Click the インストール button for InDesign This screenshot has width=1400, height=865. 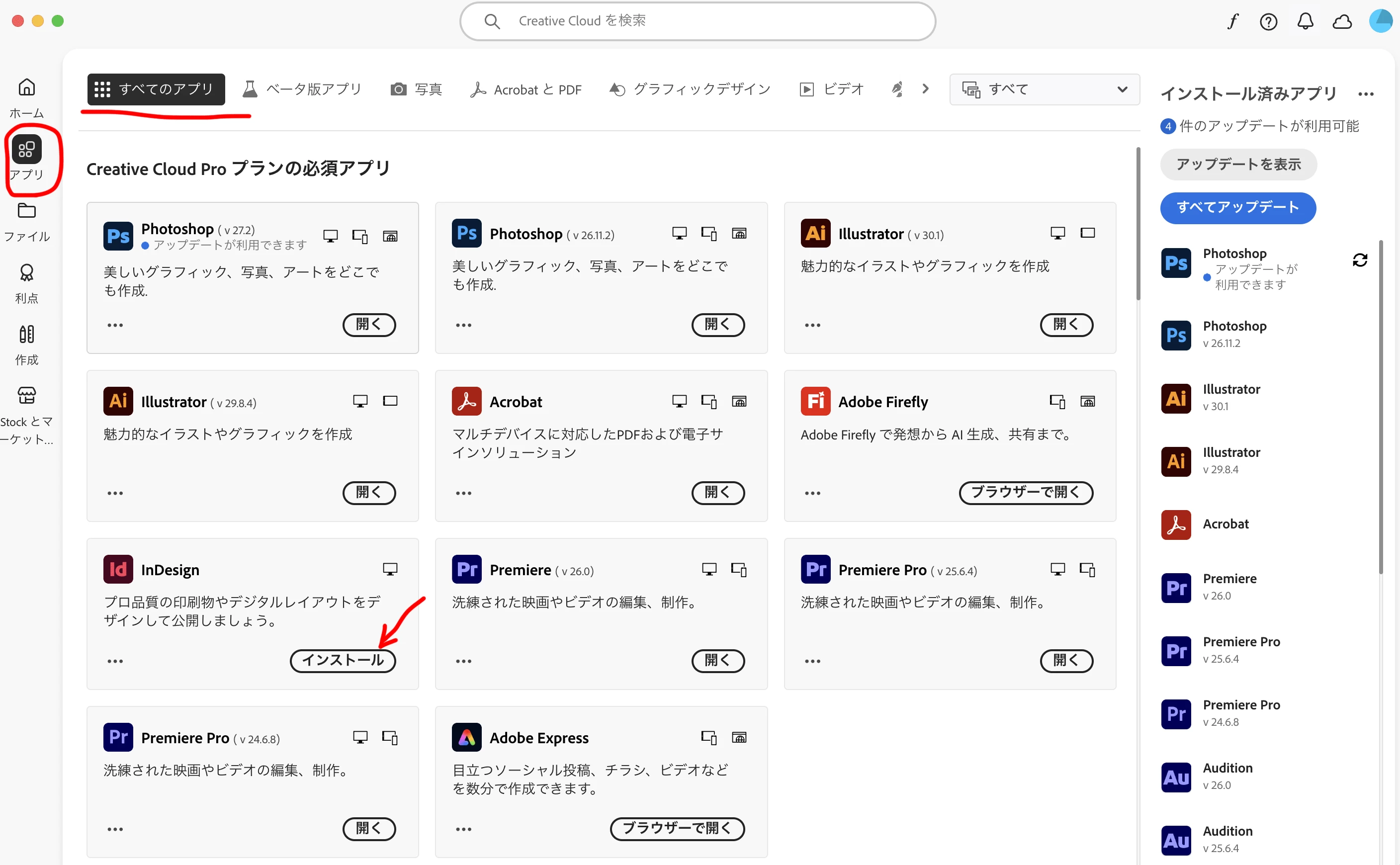(x=343, y=661)
